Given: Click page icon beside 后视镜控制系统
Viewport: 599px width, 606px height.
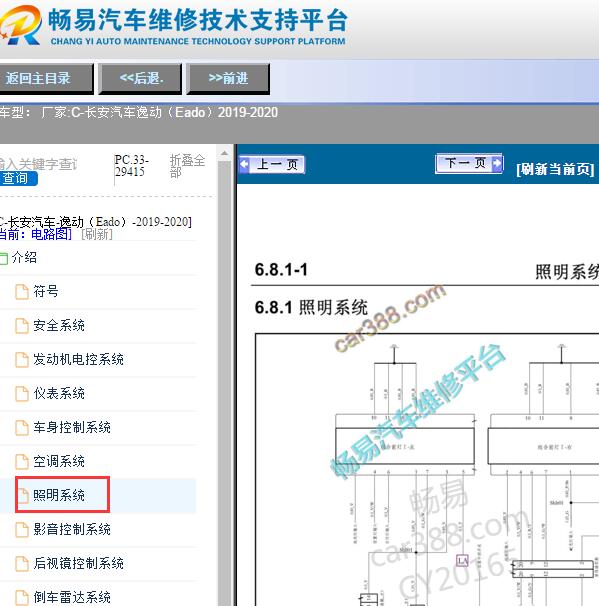Looking at the screenshot, I should click(x=22, y=564).
